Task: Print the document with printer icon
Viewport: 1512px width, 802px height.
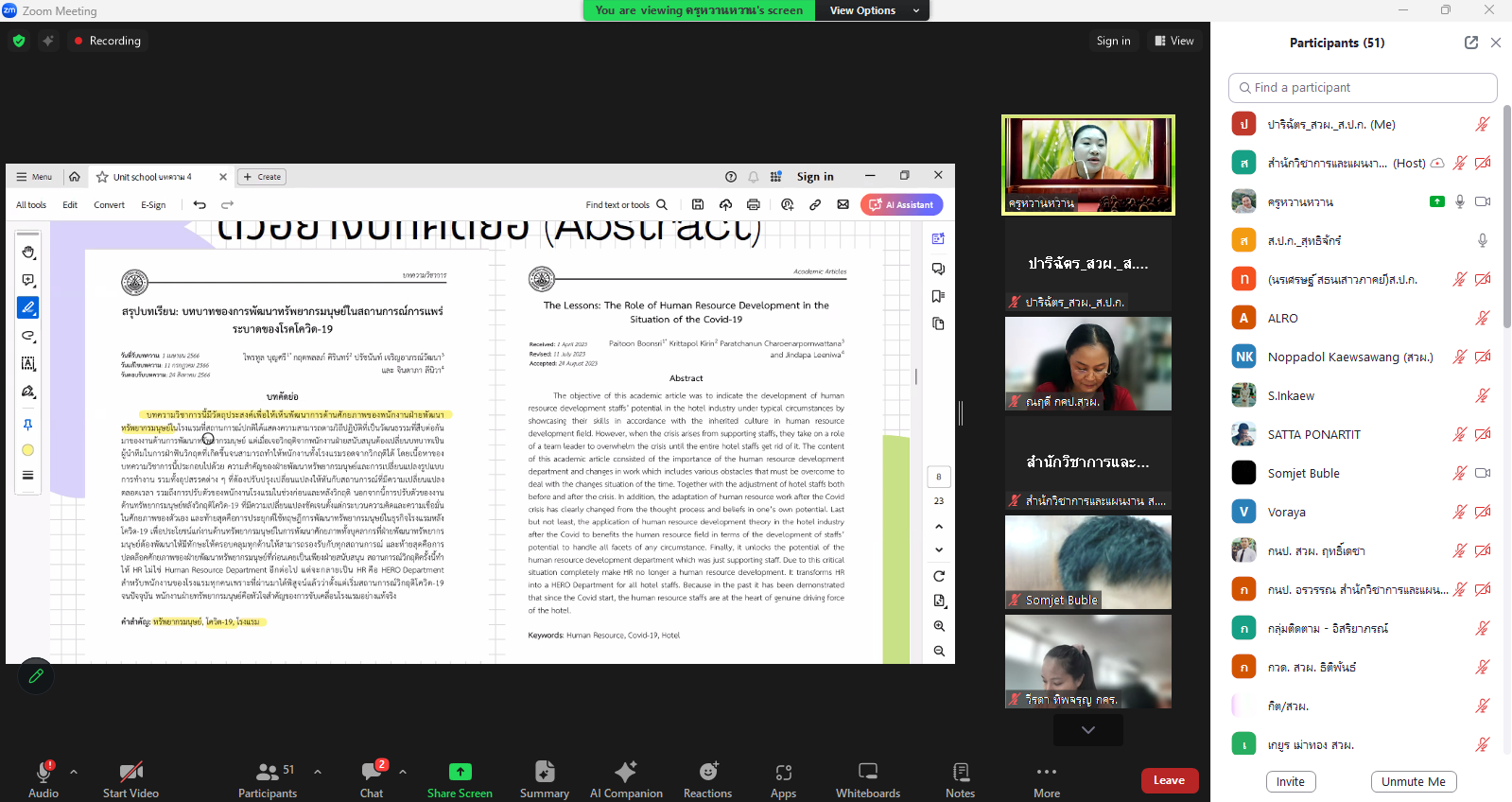Action: tap(754, 204)
